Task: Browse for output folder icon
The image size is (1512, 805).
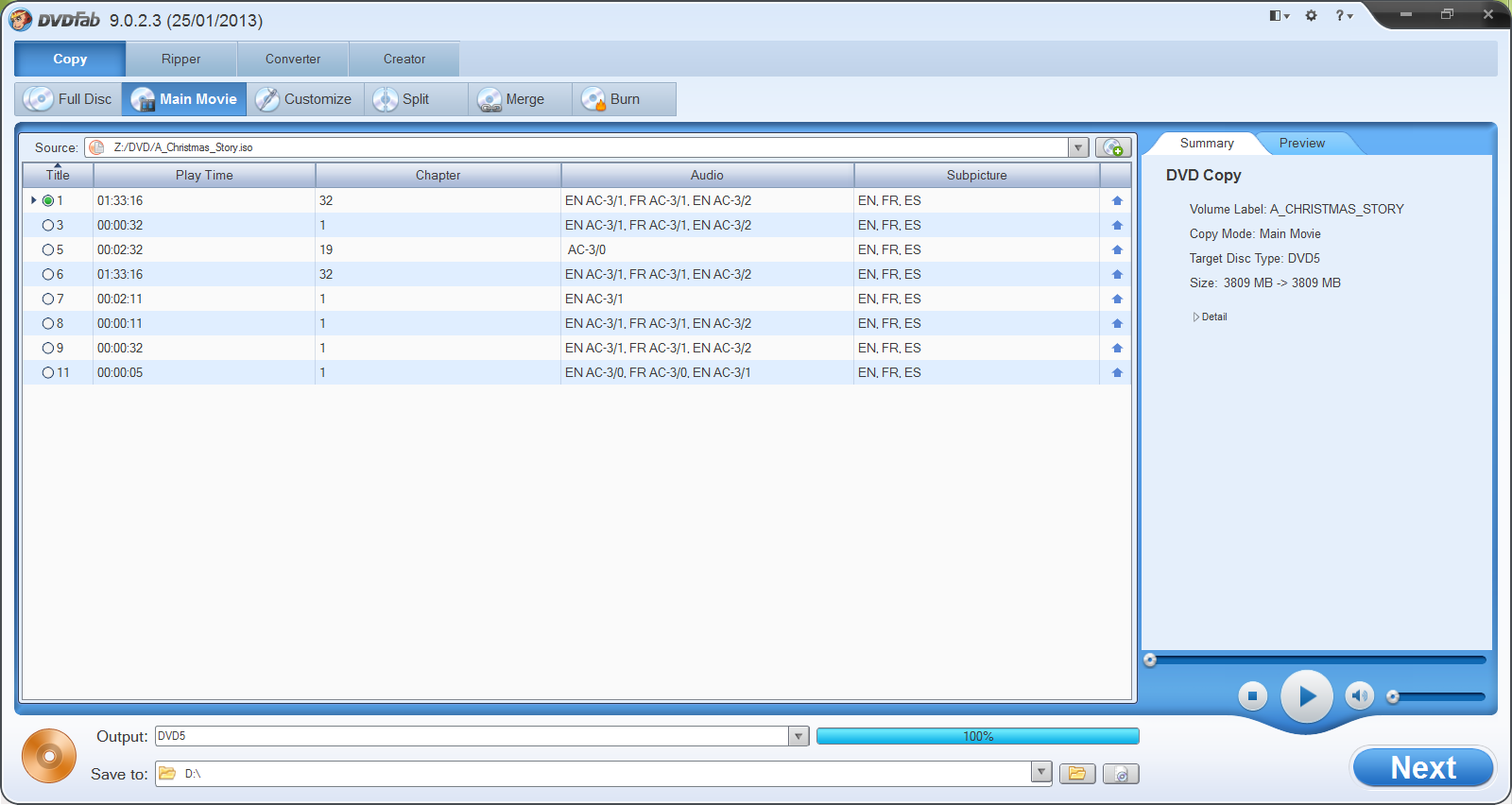Action: pyautogui.click(x=1077, y=774)
